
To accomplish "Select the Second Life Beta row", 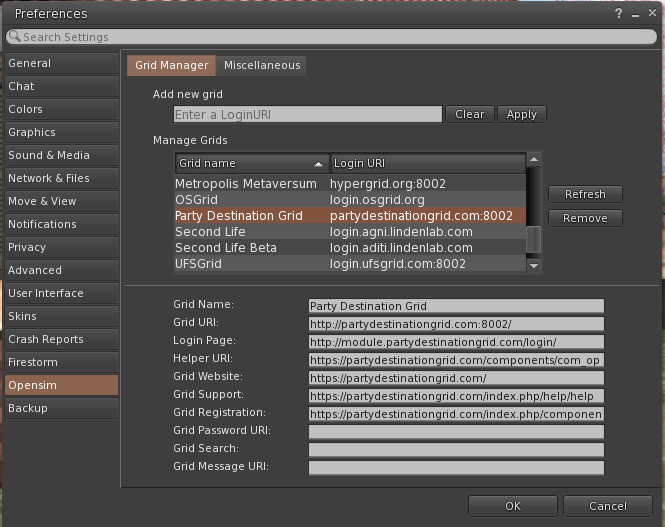I will point(350,248).
